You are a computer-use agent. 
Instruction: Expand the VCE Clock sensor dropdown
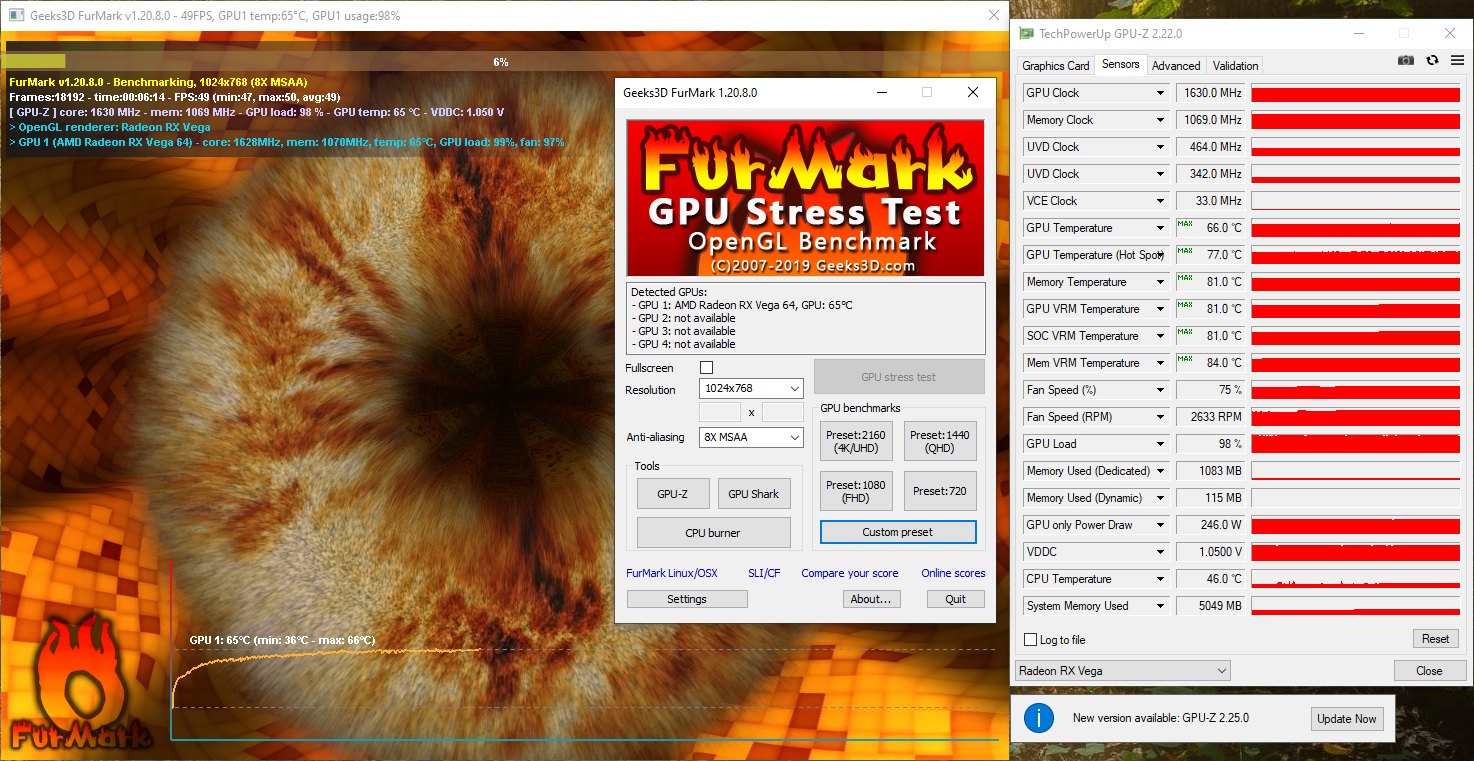1160,201
